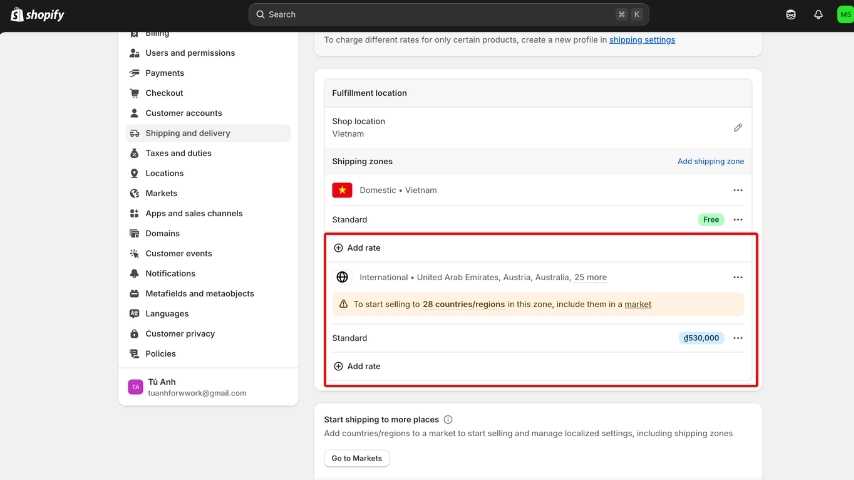854x480 pixels.
Task: Click the Shipping truck icon
Action: pos(135,133)
